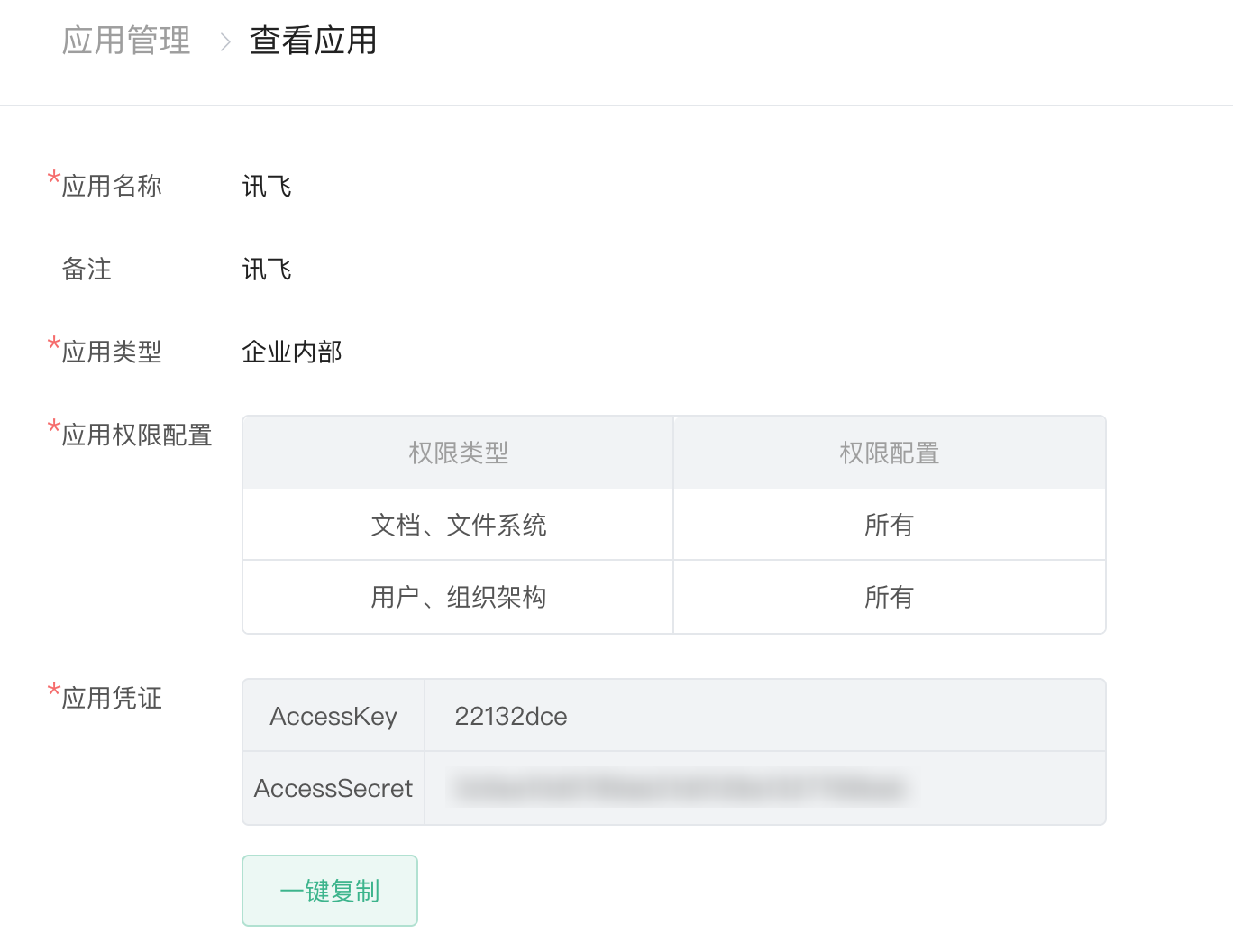The width and height of the screenshot is (1233, 952).
Task: Click the 应用类型 field label
Action: coord(112,352)
